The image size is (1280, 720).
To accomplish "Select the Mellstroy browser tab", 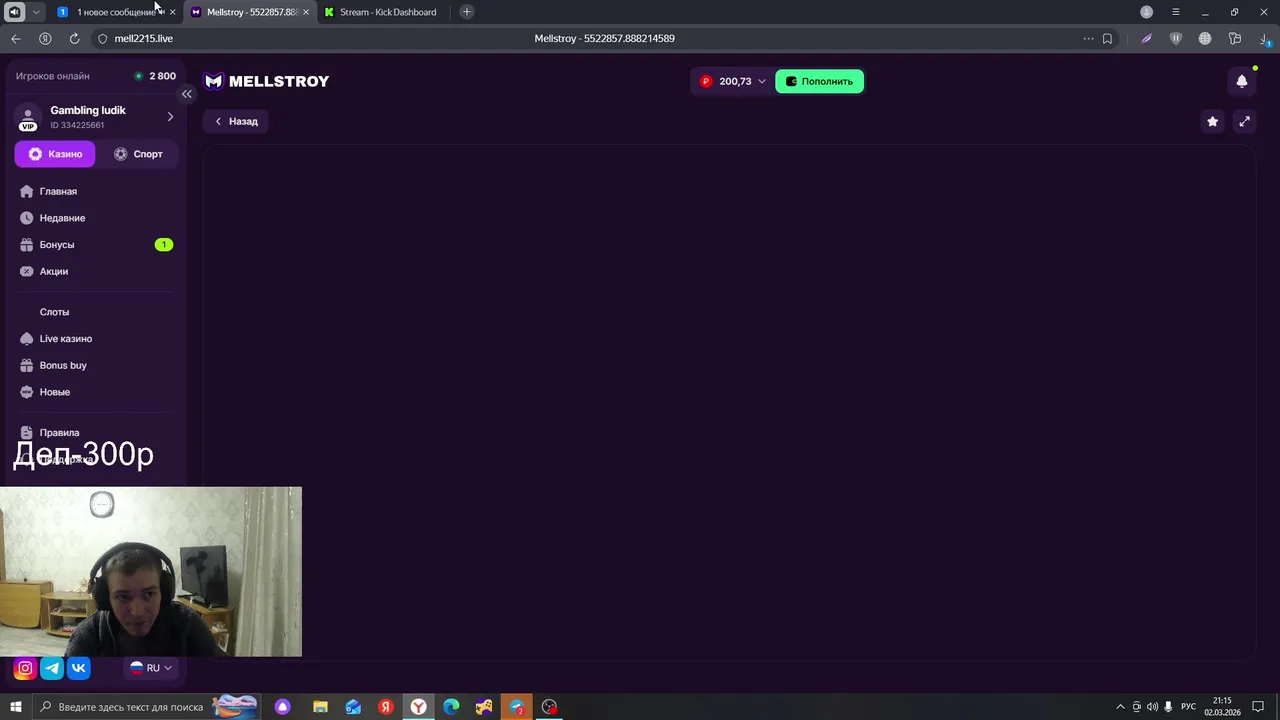I will click(249, 12).
